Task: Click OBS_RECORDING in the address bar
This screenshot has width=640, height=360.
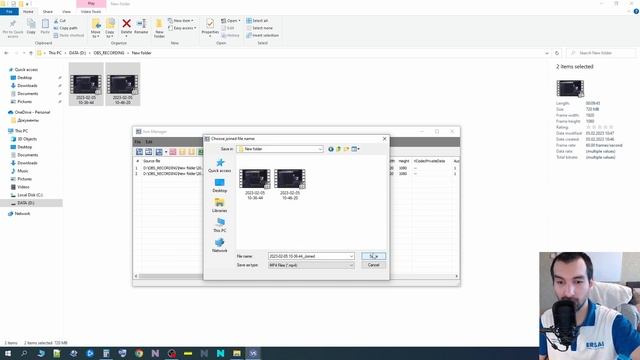Action: click(109, 53)
